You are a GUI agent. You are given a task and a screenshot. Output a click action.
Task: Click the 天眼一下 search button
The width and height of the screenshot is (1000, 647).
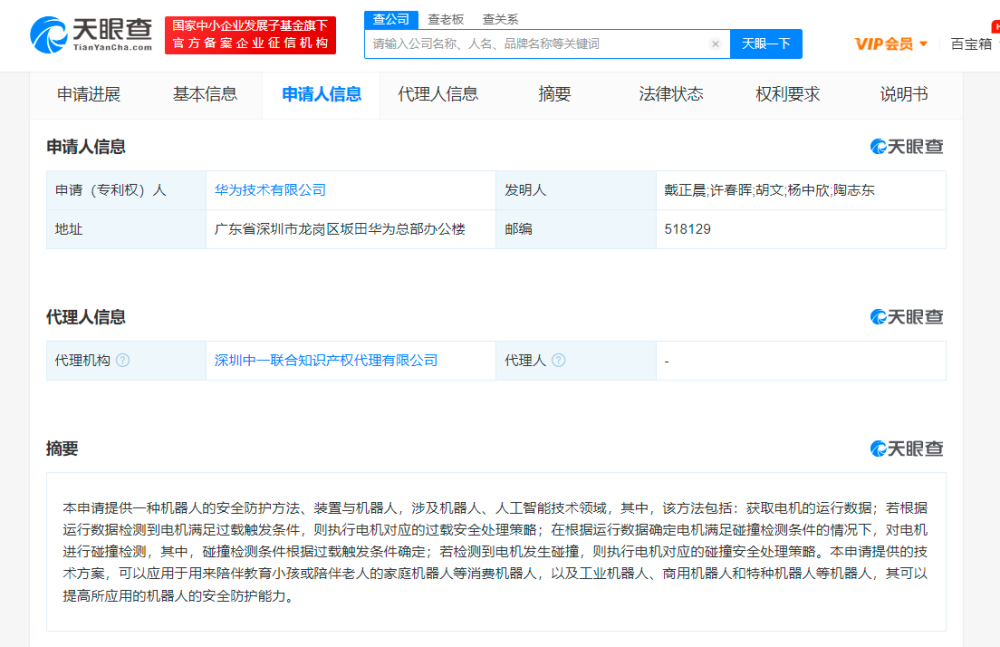pos(766,44)
